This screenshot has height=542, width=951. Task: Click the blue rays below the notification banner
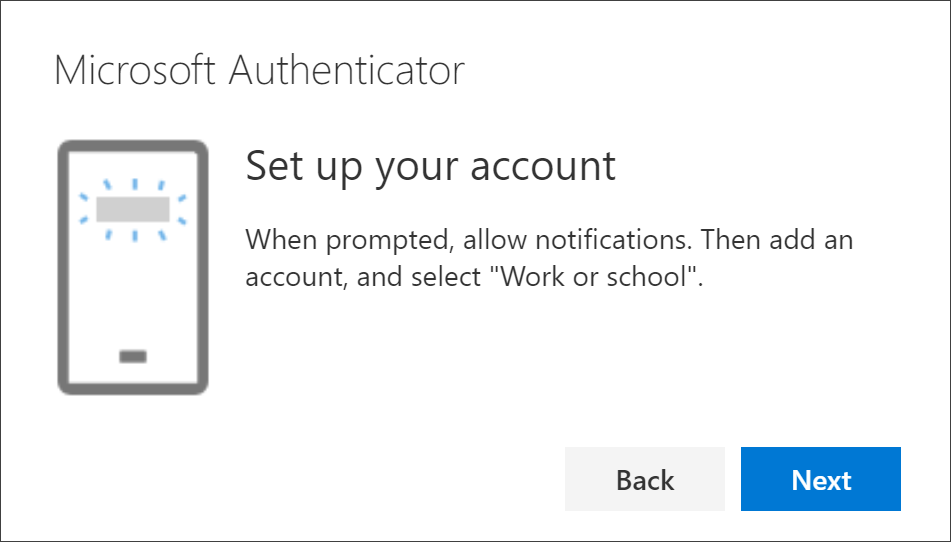click(x=132, y=234)
